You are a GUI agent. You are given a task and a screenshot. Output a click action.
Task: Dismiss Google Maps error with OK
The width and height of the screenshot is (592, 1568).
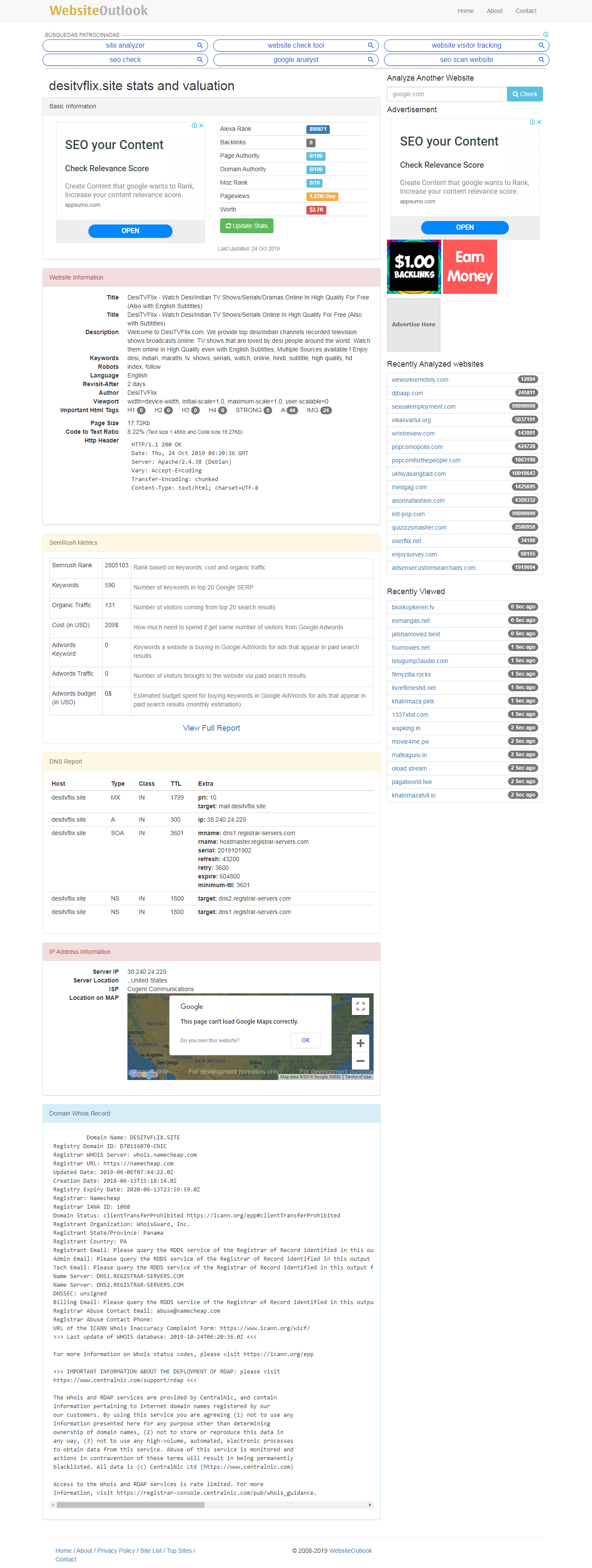pos(306,1040)
